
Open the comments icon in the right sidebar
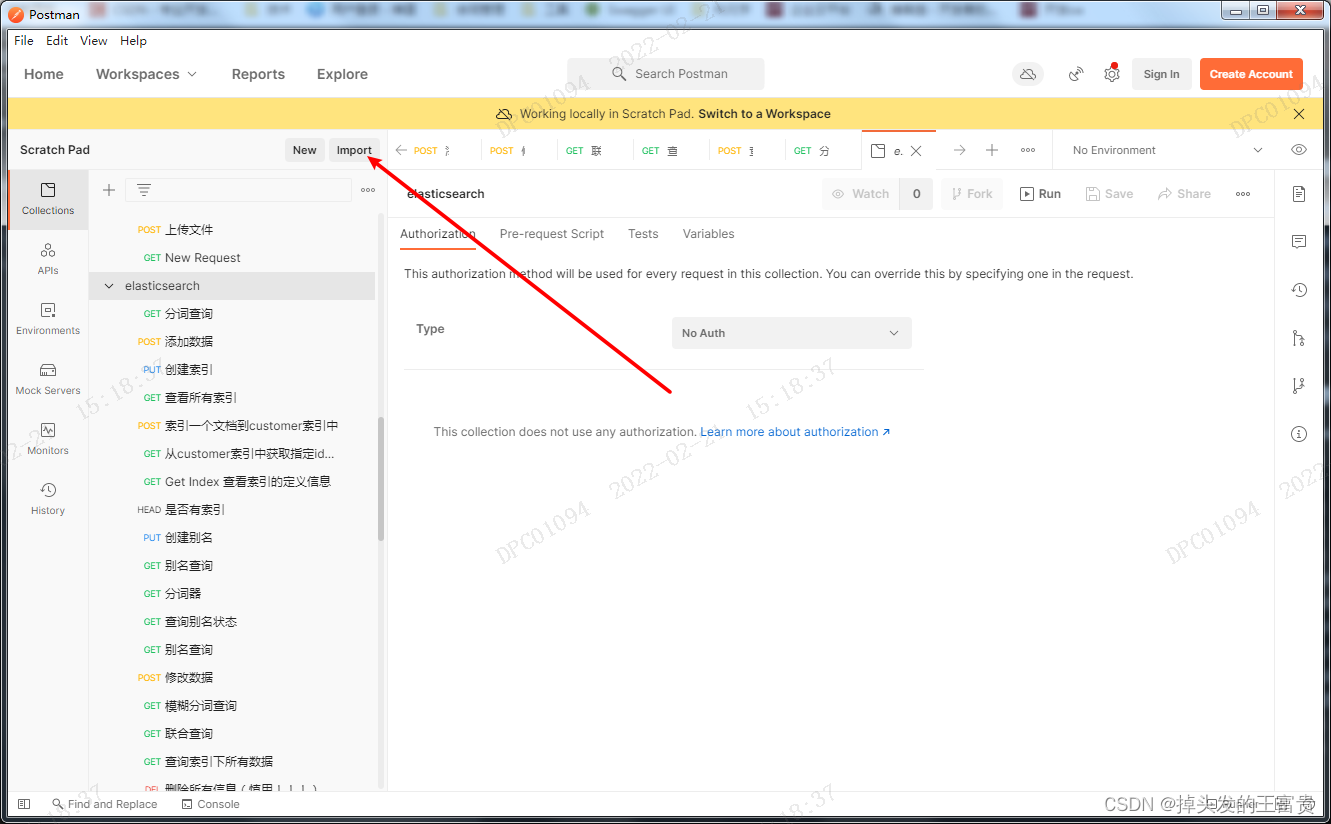[1299, 242]
